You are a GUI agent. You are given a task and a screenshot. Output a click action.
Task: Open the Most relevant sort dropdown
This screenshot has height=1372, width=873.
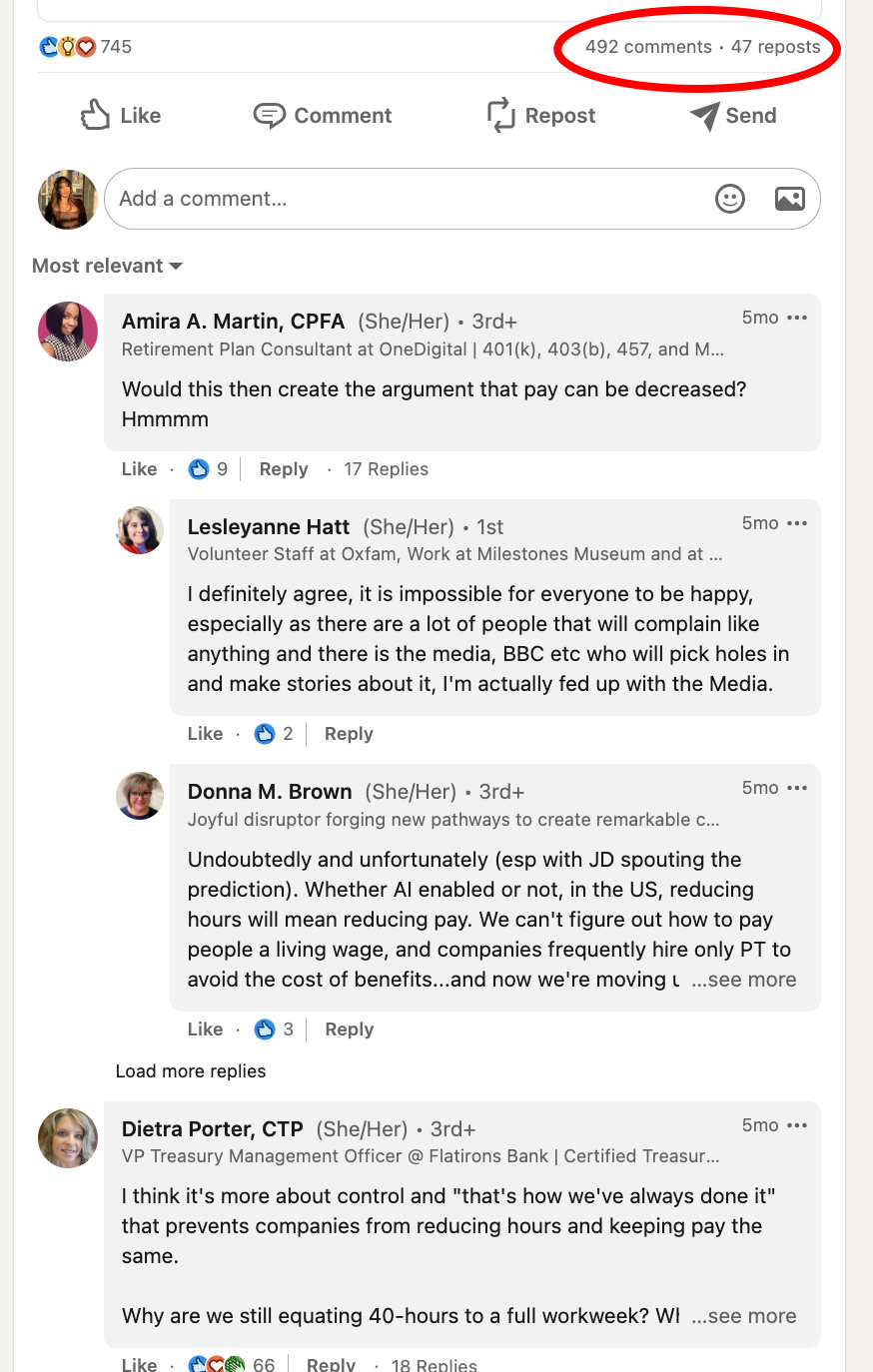[x=107, y=266]
